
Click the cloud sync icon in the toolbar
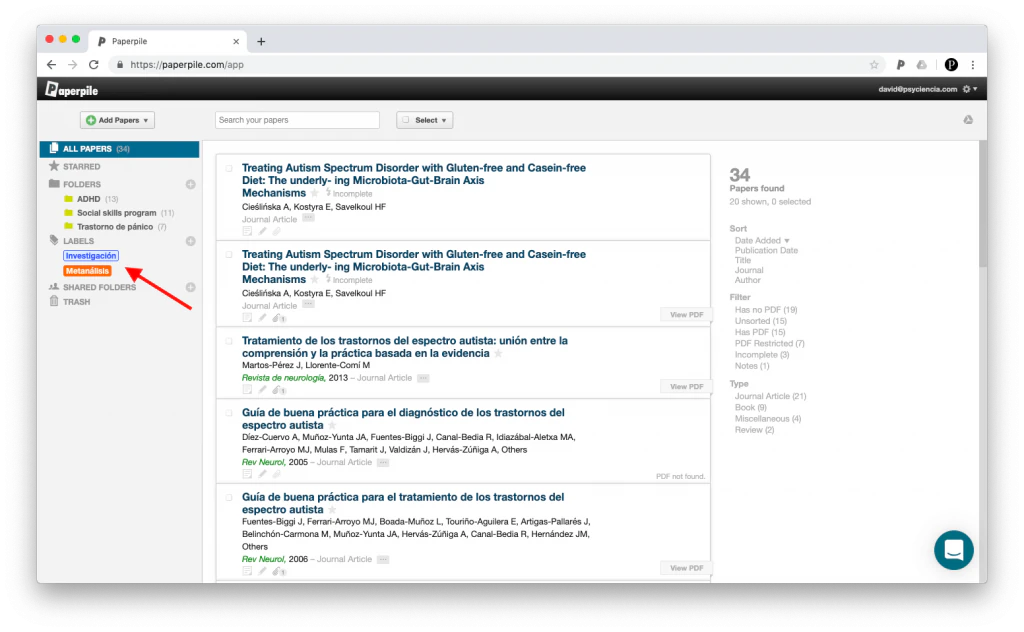point(968,119)
